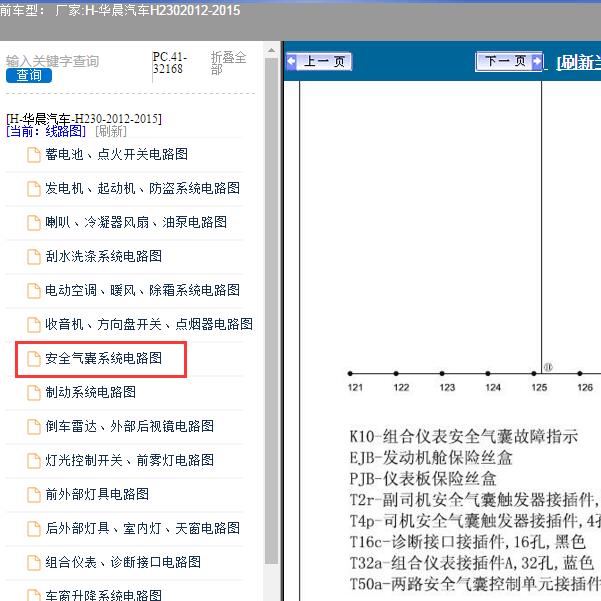
Task: Collapse all items via 折叠全部
Action: [228, 64]
